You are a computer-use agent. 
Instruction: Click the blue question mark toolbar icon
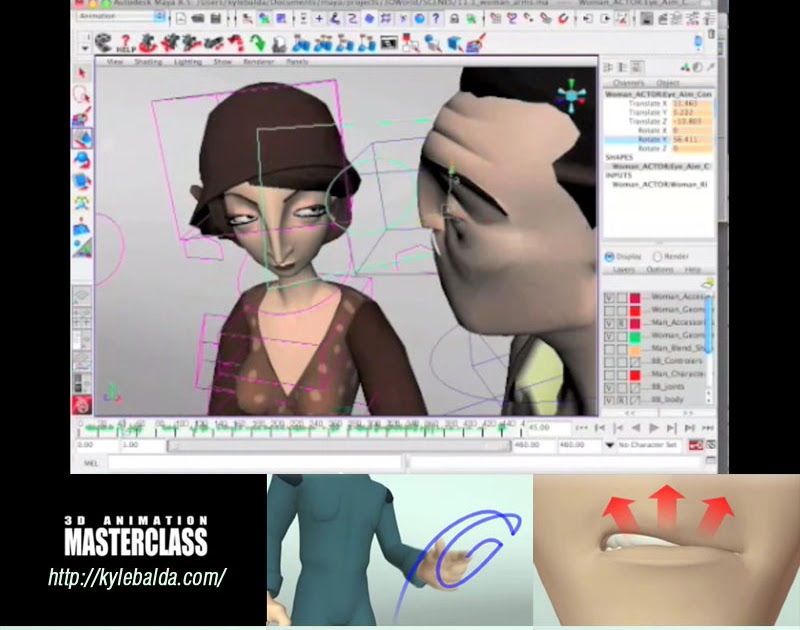(x=436, y=19)
